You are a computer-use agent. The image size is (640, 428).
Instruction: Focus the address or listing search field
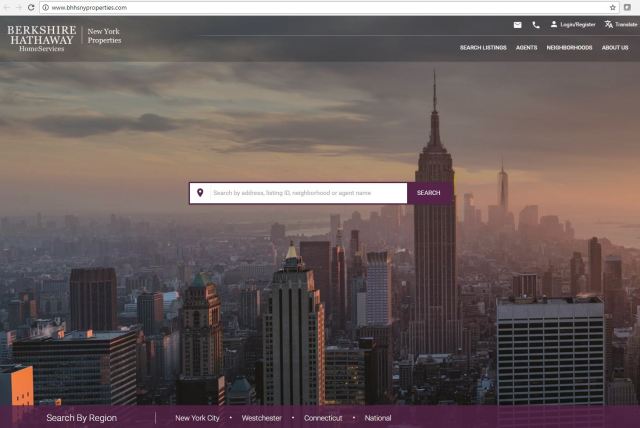[x=307, y=193]
